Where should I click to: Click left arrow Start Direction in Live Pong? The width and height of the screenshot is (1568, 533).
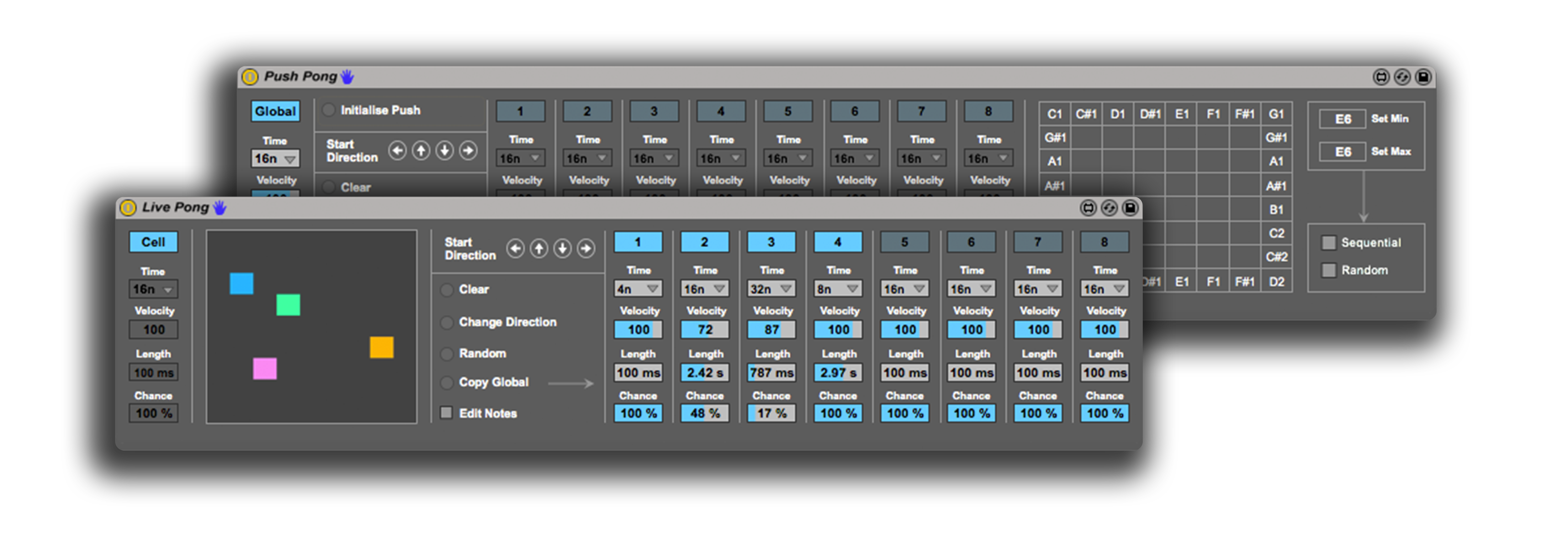515,248
